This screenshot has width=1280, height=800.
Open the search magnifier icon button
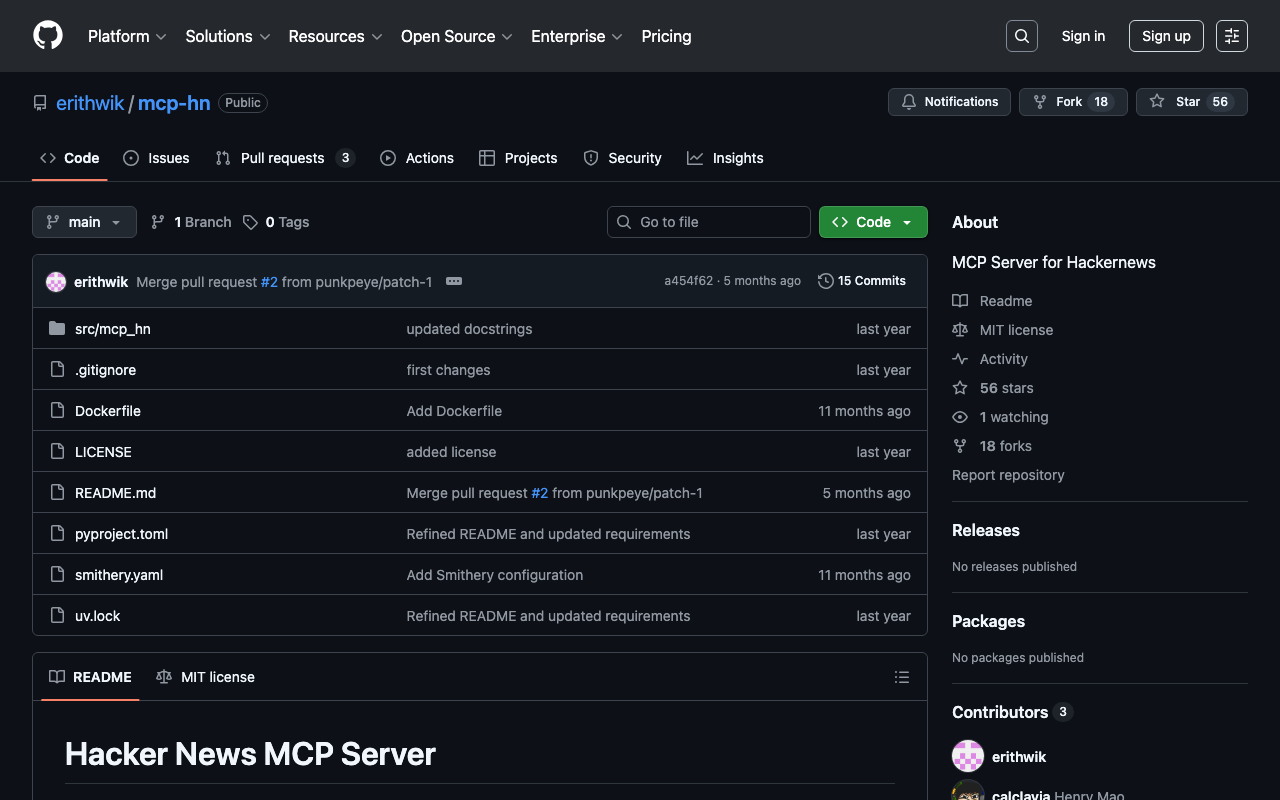pyautogui.click(x=1021, y=36)
